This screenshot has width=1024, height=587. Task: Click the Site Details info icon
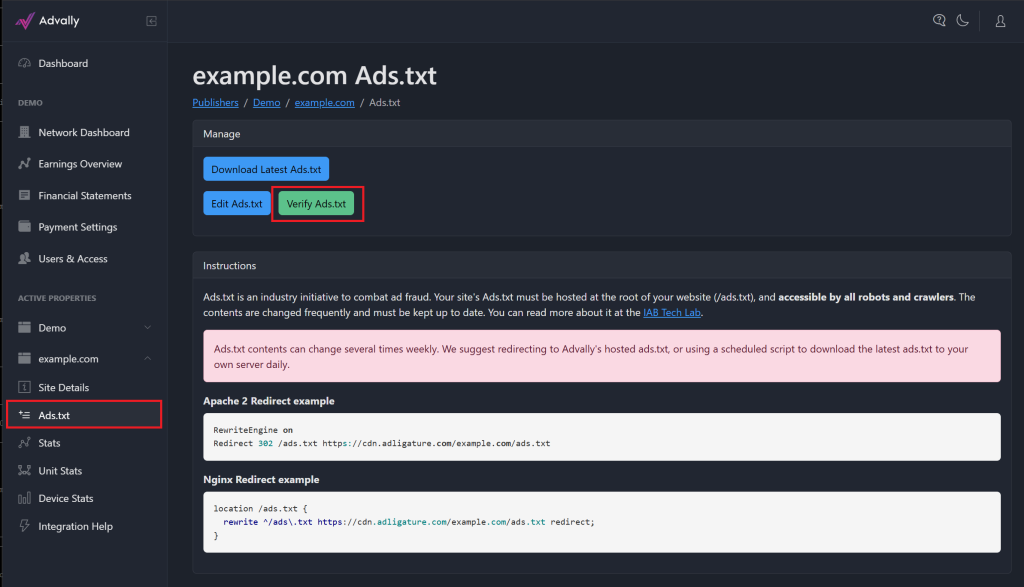[24, 387]
